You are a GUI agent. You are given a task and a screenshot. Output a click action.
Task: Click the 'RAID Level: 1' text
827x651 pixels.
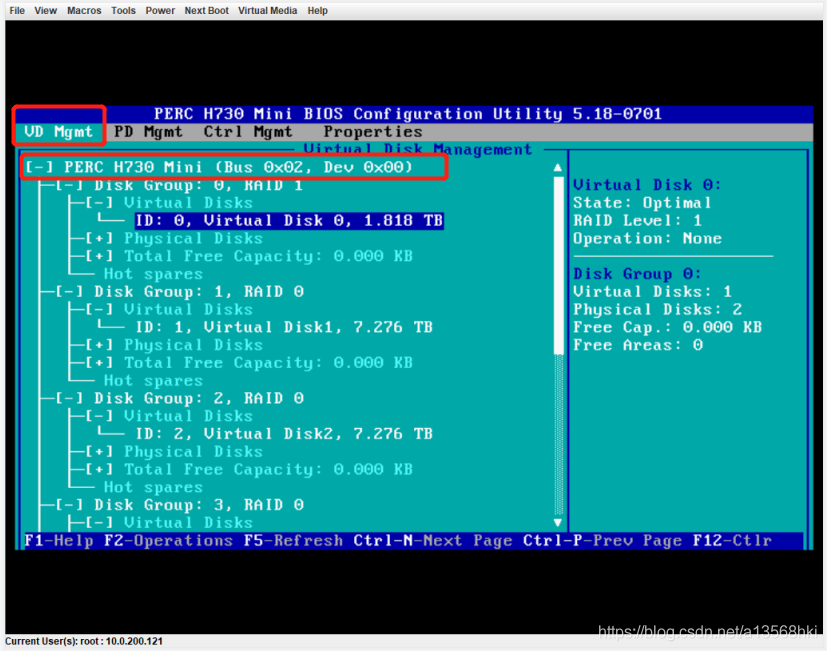pos(638,221)
